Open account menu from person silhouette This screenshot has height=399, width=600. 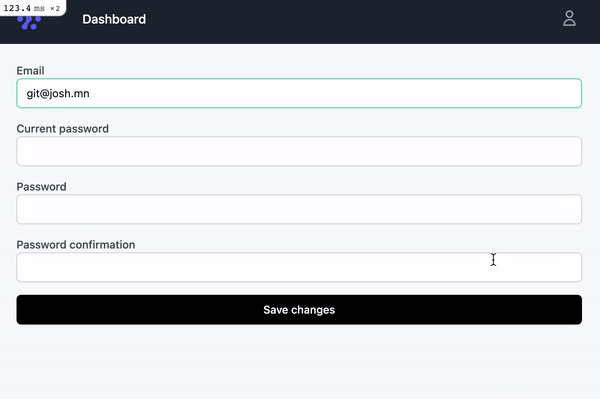click(569, 18)
